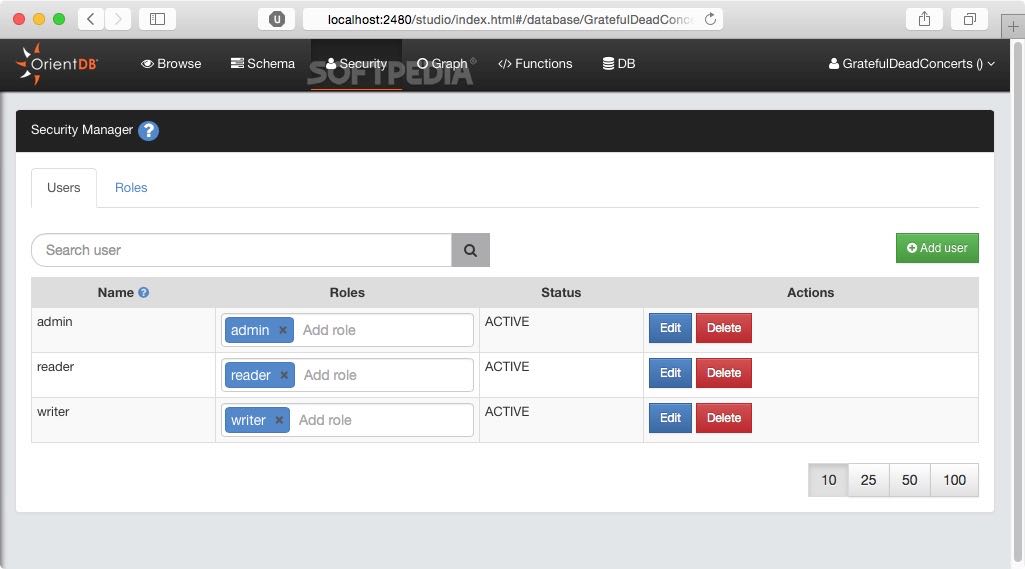Reload the page
The height and width of the screenshot is (569, 1025).
[x=710, y=19]
